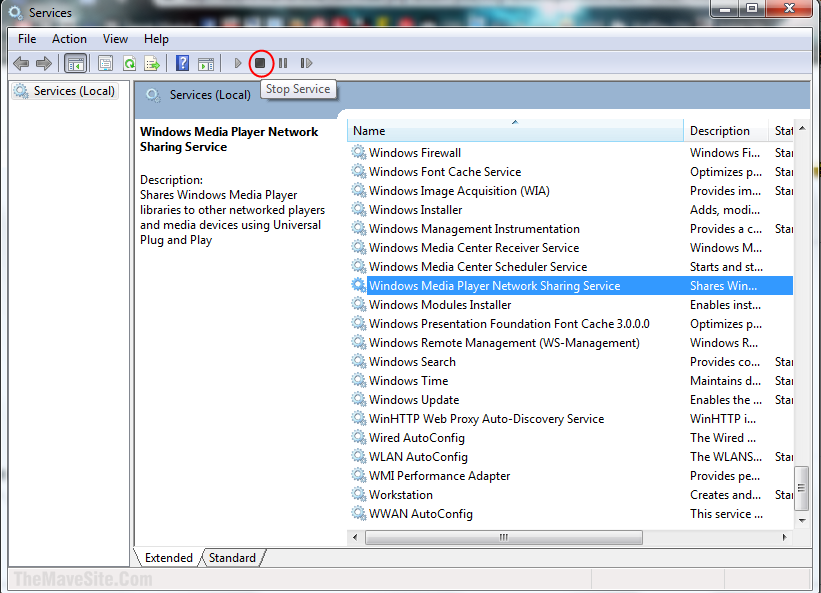This screenshot has width=821, height=593.
Task: Refresh the services list
Action: (129, 64)
